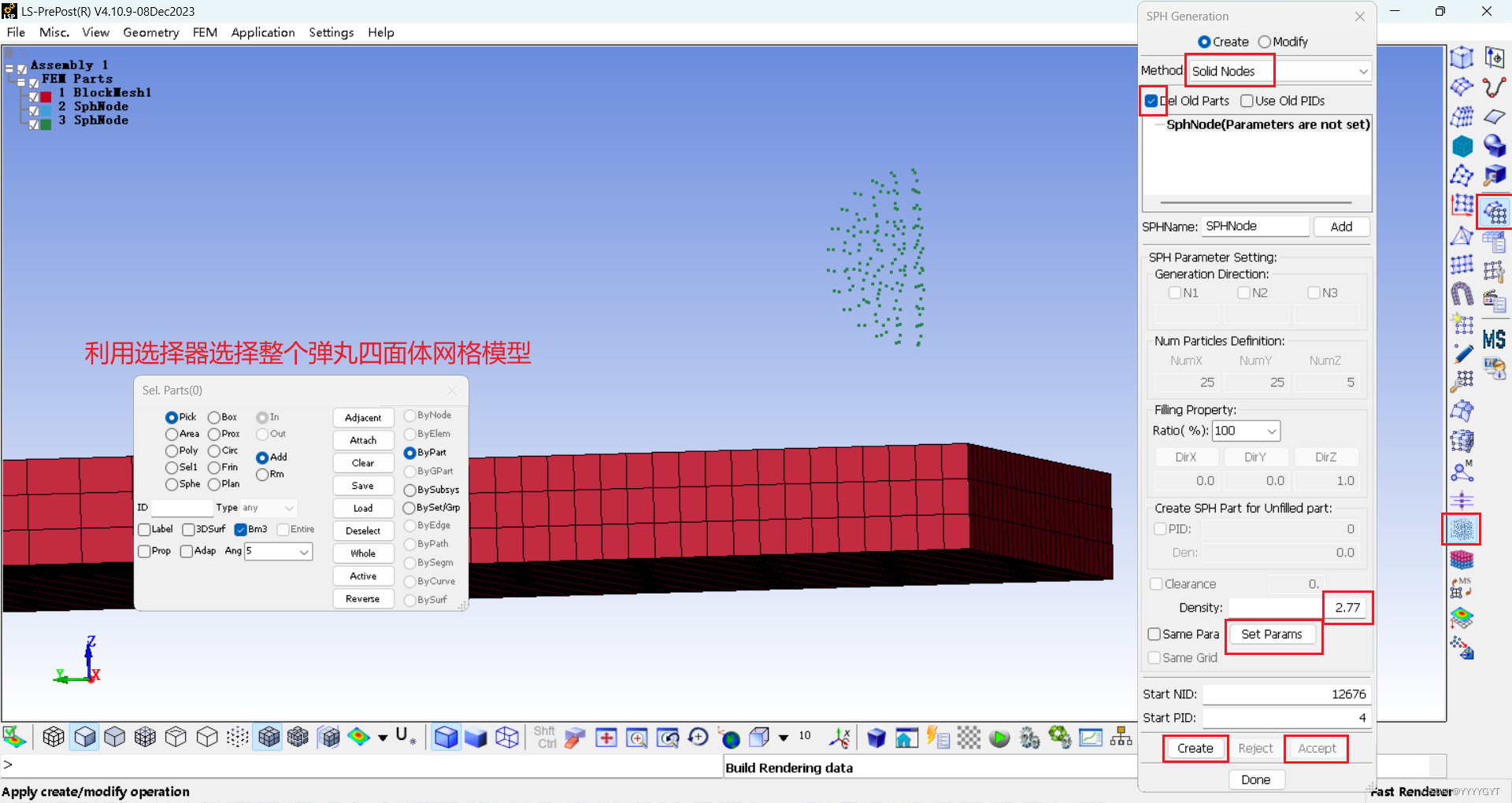Image resolution: width=1512 pixels, height=803 pixels.
Task: Open the Settings menu
Action: click(x=332, y=32)
